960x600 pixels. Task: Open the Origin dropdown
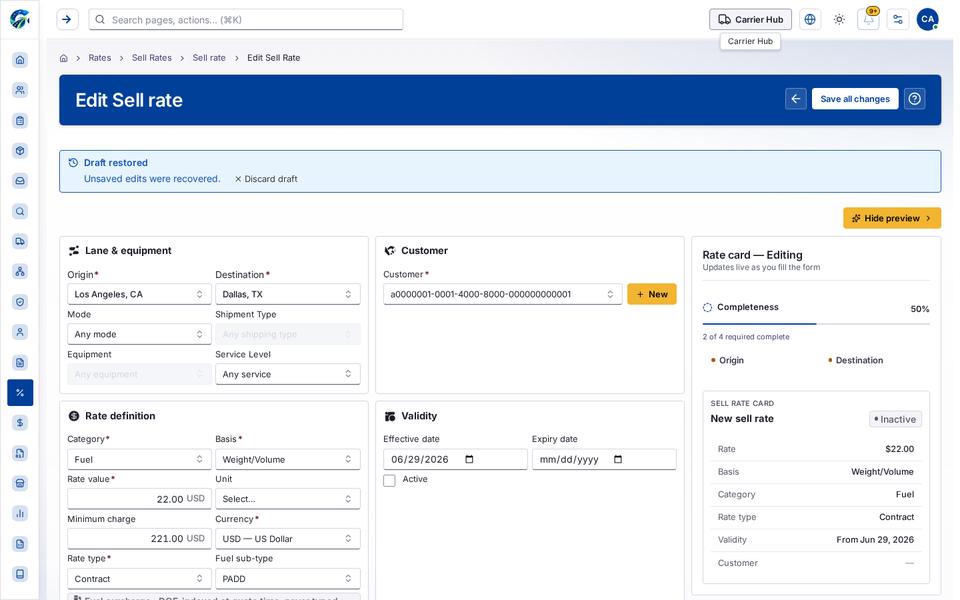coord(139,294)
